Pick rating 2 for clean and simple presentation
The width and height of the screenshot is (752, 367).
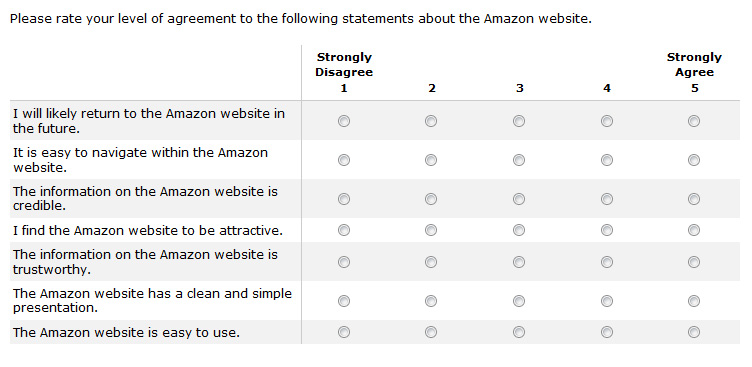coord(431,301)
